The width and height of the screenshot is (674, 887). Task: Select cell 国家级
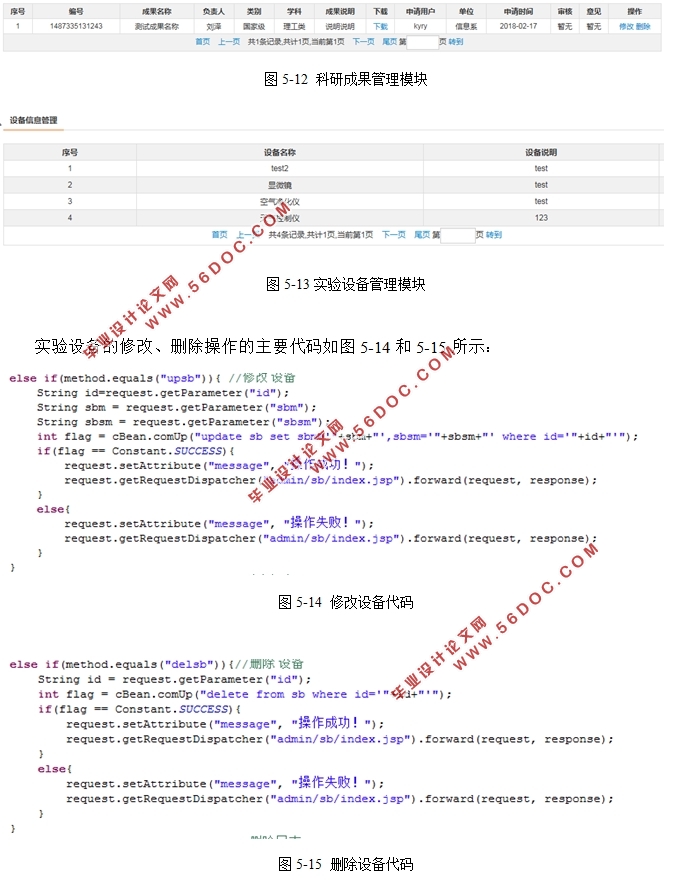[254, 27]
